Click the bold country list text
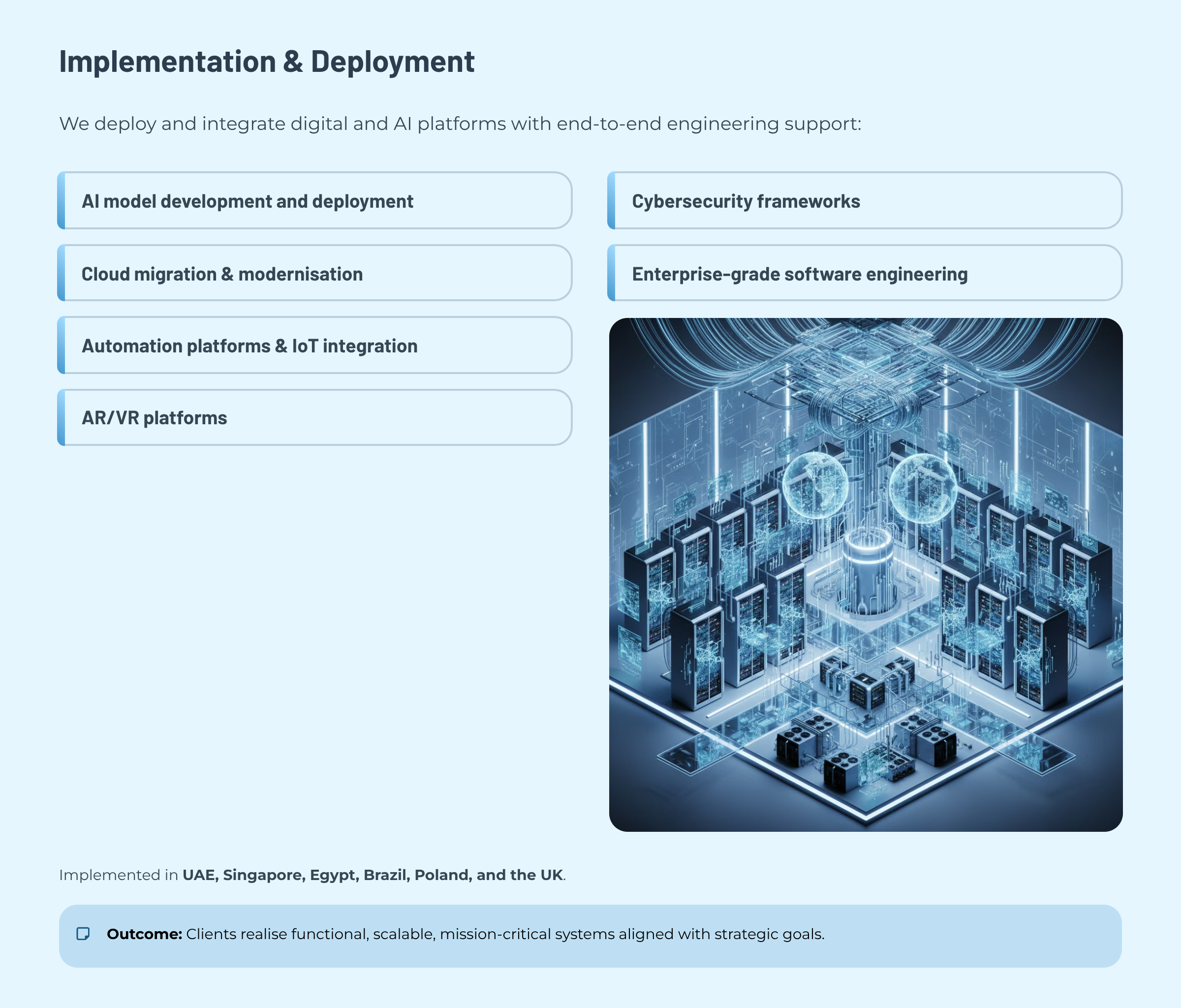1181x1008 pixels. (x=372, y=875)
